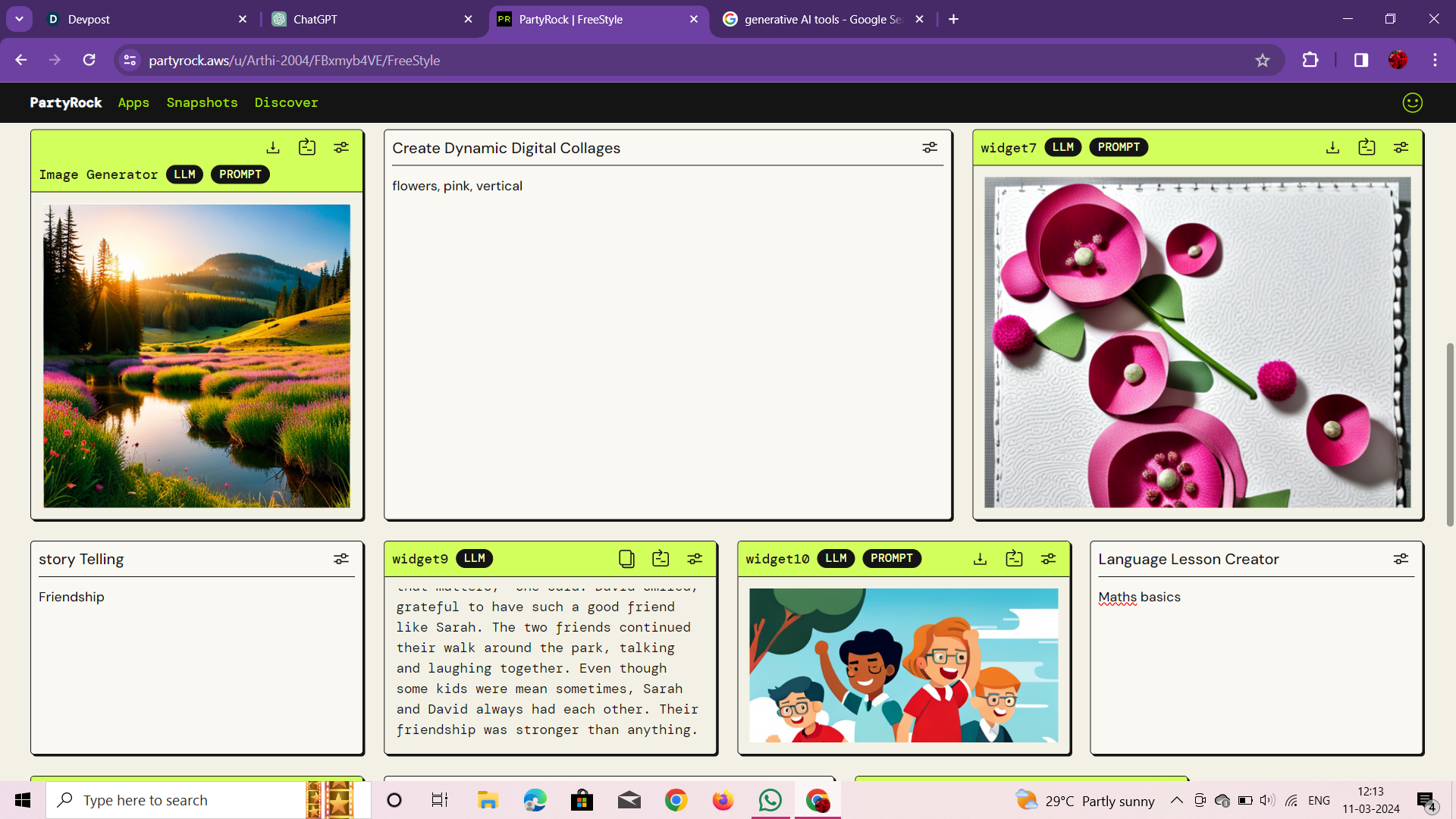Expand the browser tab search dropdown
This screenshot has height=819, width=1456.
point(19,19)
